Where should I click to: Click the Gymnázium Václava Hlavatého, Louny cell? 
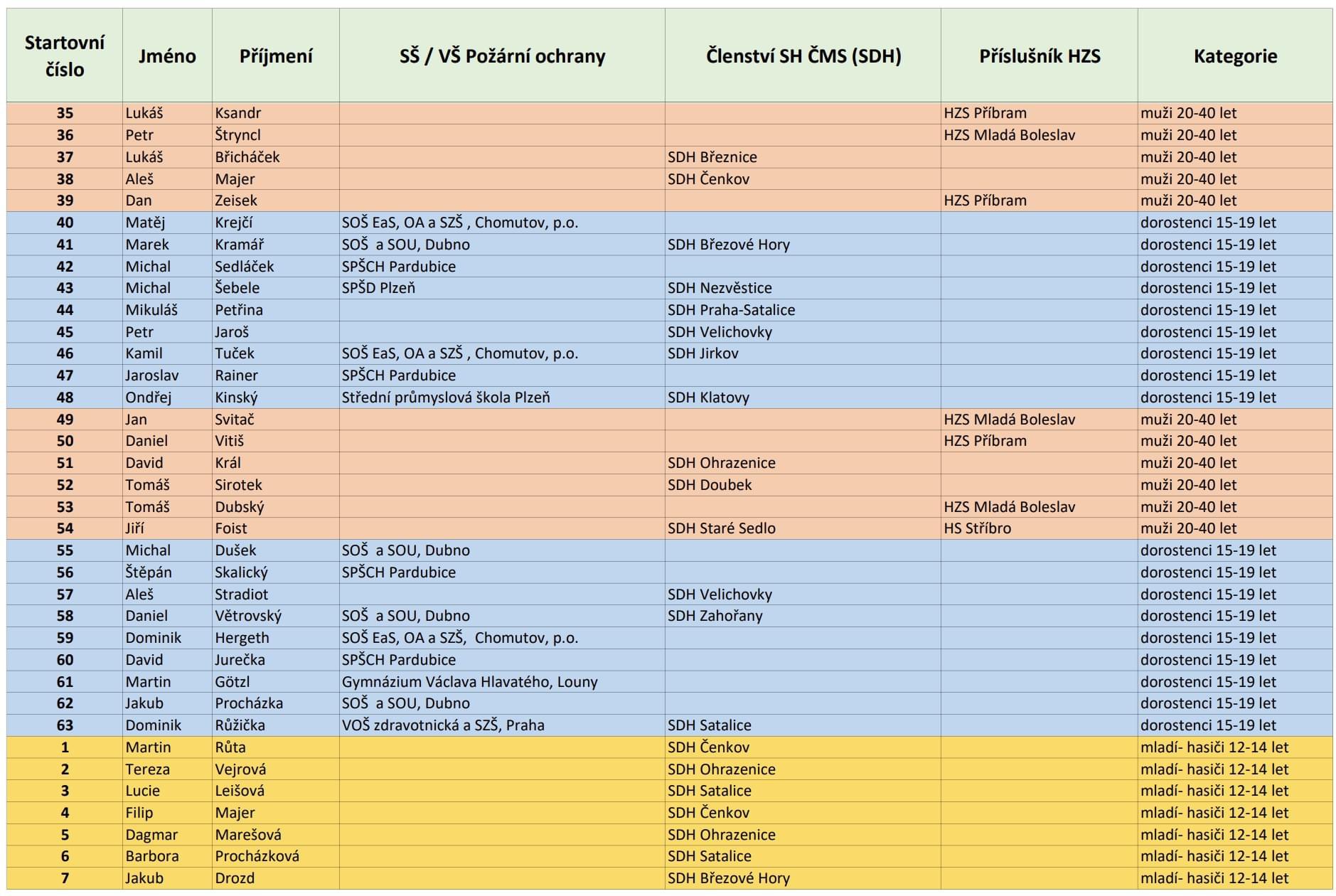click(x=502, y=682)
